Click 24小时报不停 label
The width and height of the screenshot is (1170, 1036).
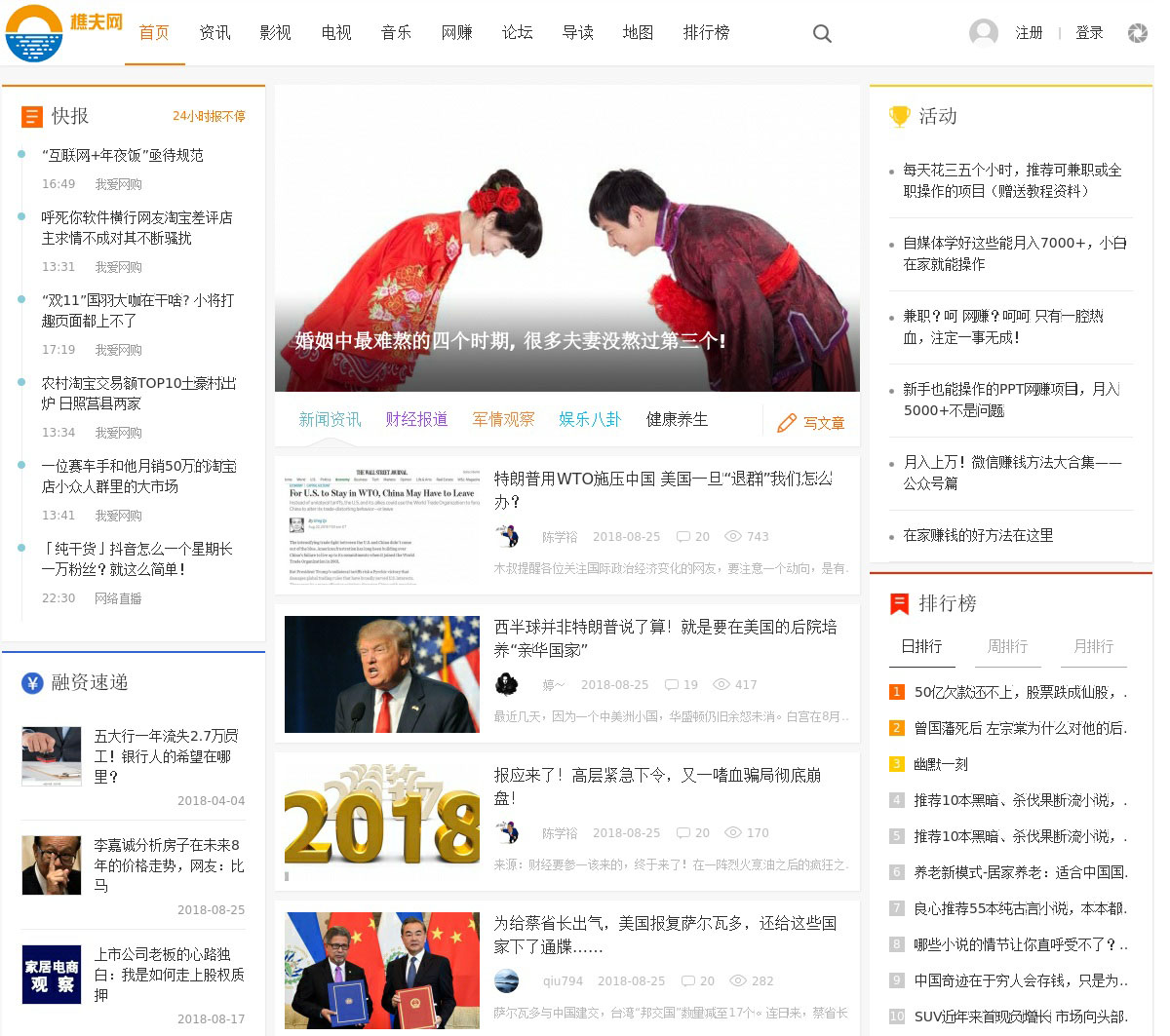point(209,116)
